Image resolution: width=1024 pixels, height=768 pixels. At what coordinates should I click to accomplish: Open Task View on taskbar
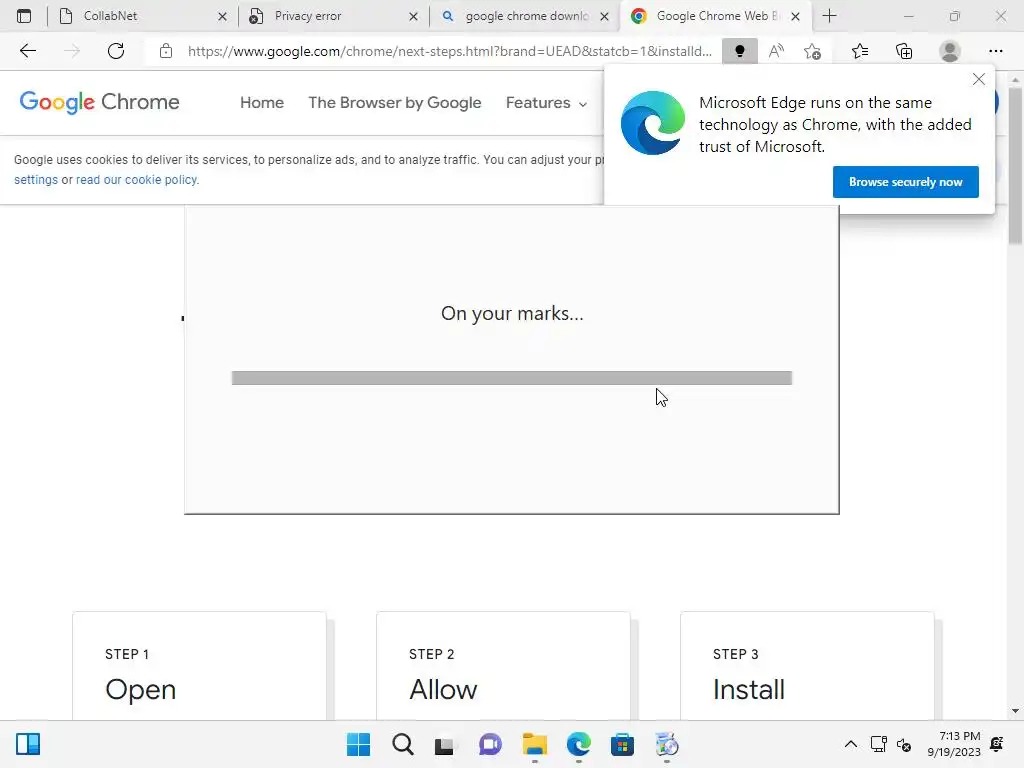[445, 744]
